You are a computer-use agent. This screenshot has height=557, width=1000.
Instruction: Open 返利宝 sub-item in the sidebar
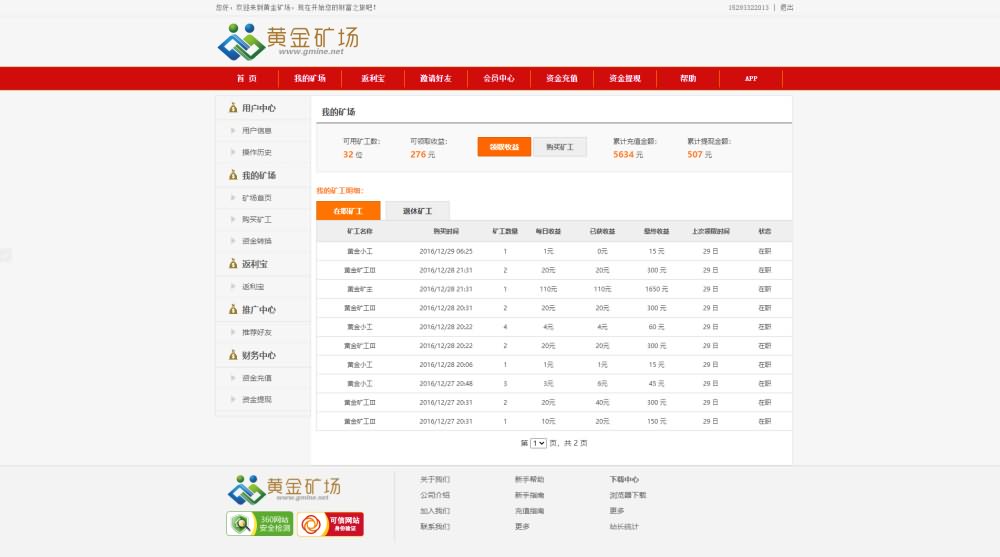253,286
